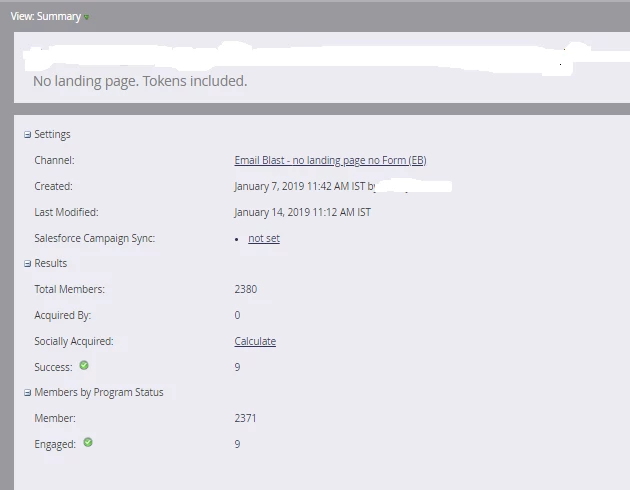Click the Last Modified: label
Viewport: 630px width, 490px height.
click(x=66, y=212)
